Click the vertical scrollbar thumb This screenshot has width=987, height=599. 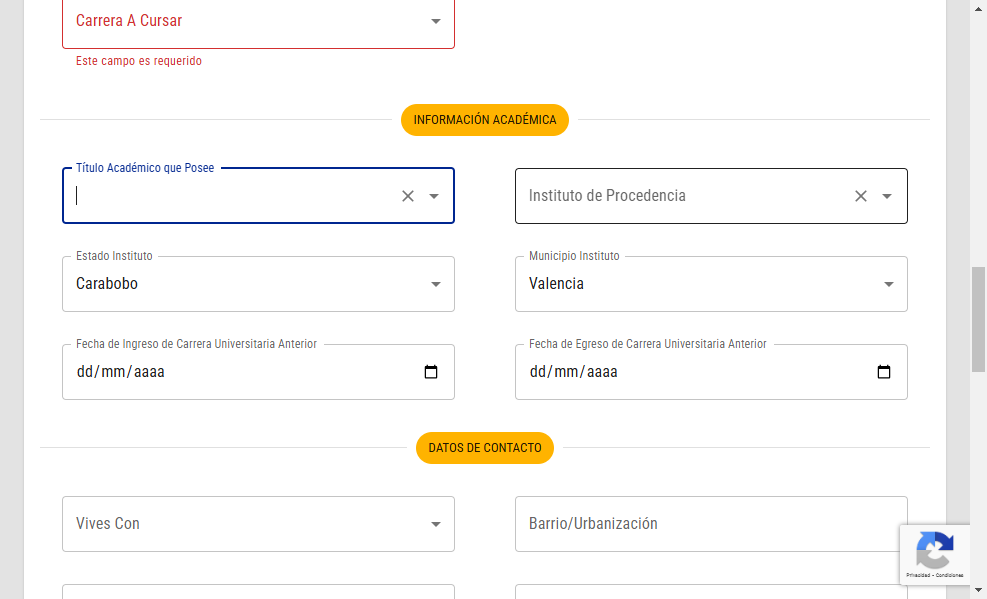(978, 319)
